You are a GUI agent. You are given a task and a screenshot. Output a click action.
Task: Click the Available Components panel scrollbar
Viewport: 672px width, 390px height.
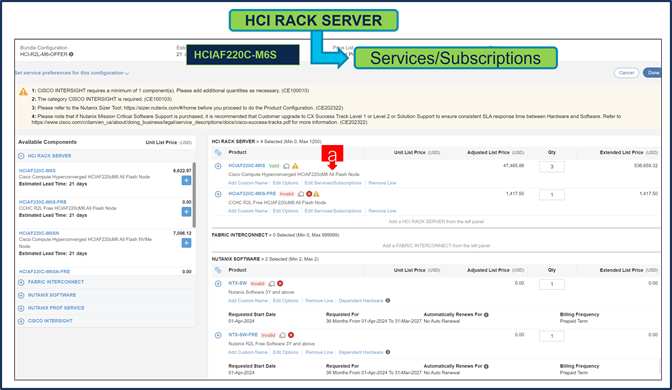click(194, 195)
